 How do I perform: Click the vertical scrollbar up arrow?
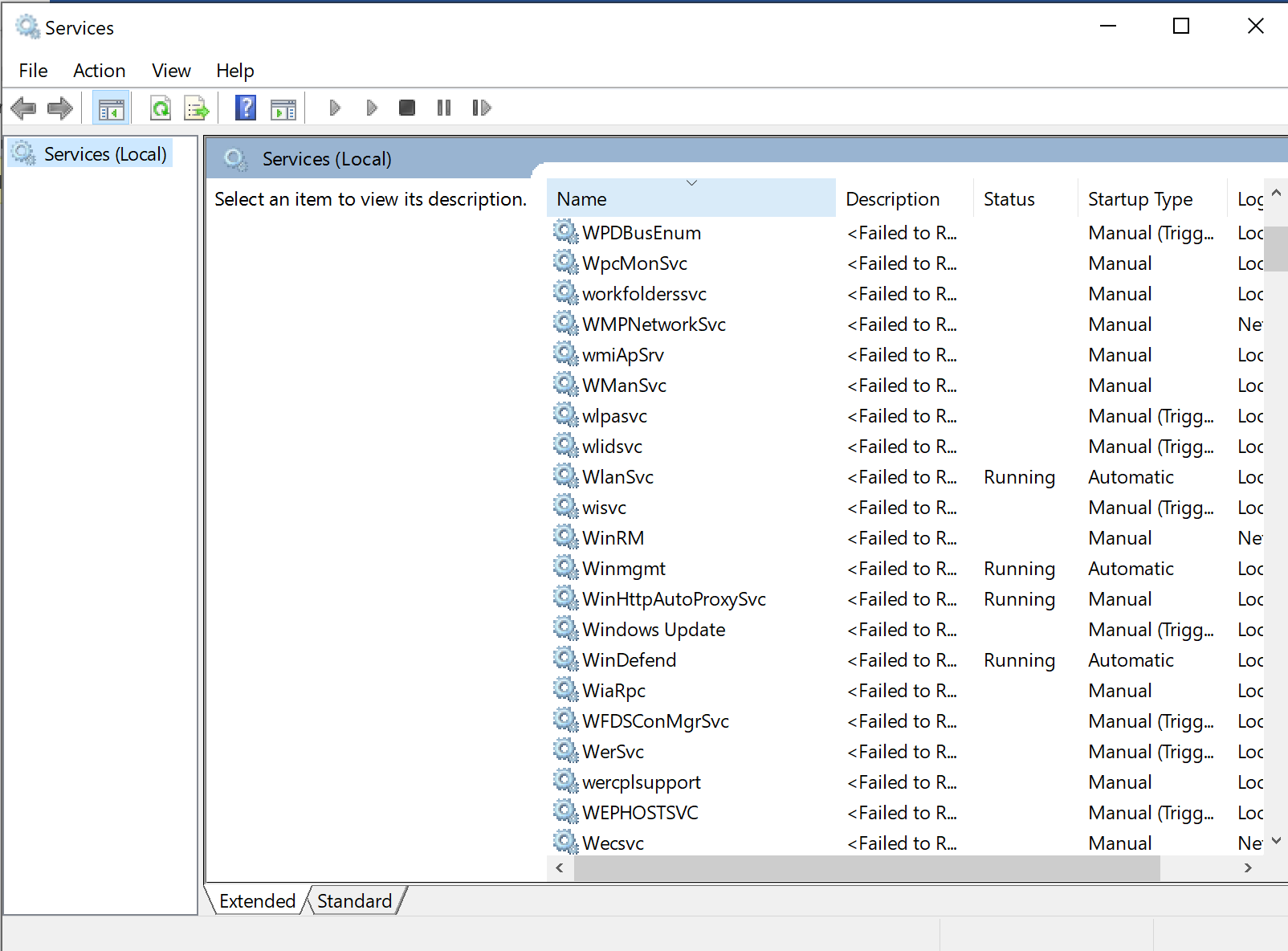1276,193
